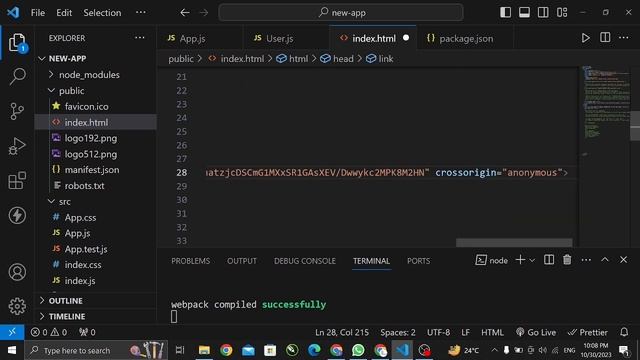The image size is (640, 360).
Task: Maximize the panel size chevron
Action: [x=604, y=260]
